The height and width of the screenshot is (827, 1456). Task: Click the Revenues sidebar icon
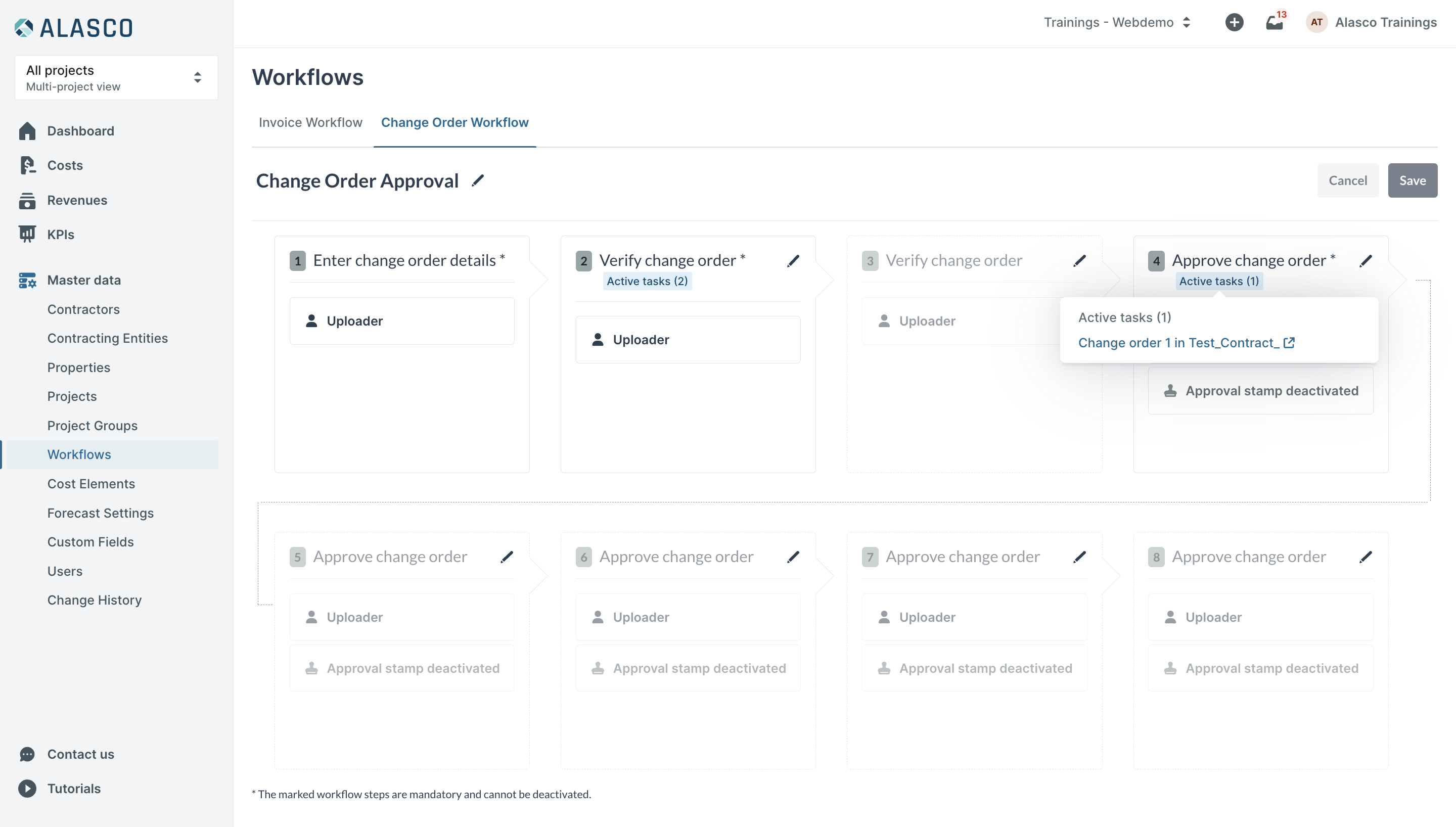[27, 200]
